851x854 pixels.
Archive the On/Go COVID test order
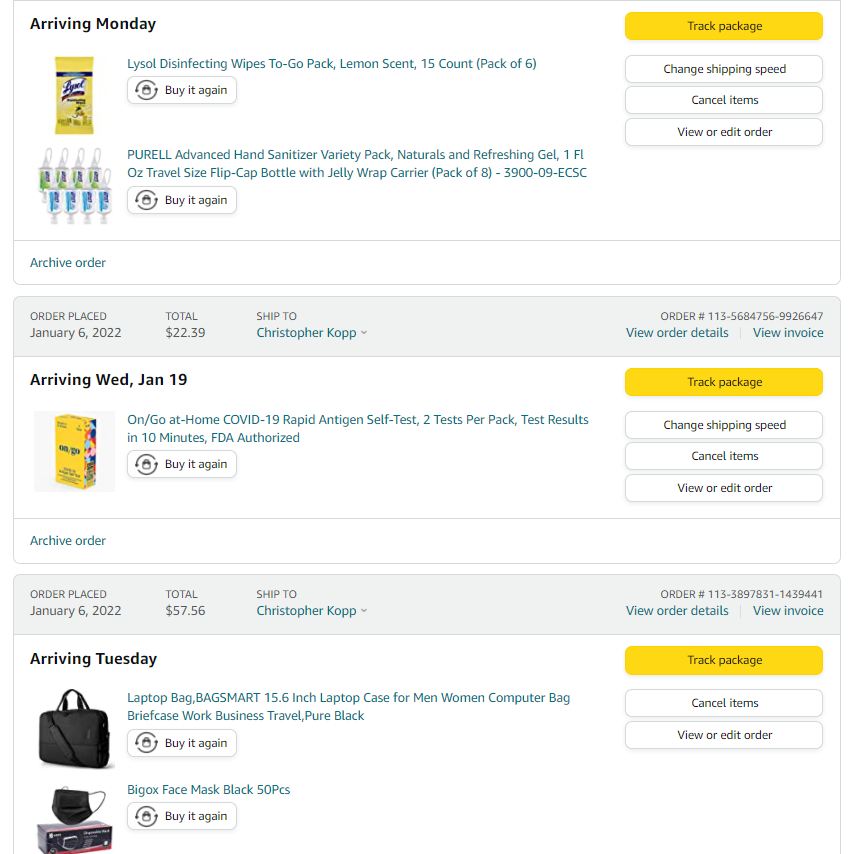click(x=68, y=541)
